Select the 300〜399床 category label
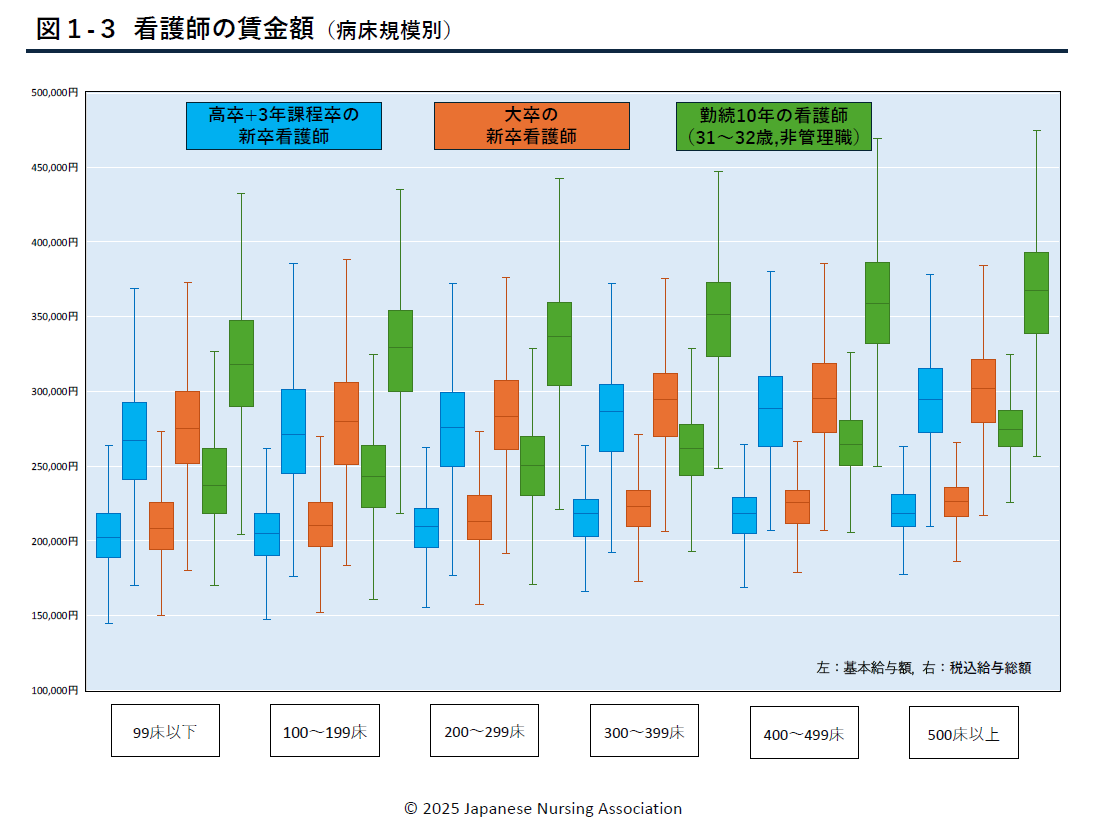 coord(644,731)
